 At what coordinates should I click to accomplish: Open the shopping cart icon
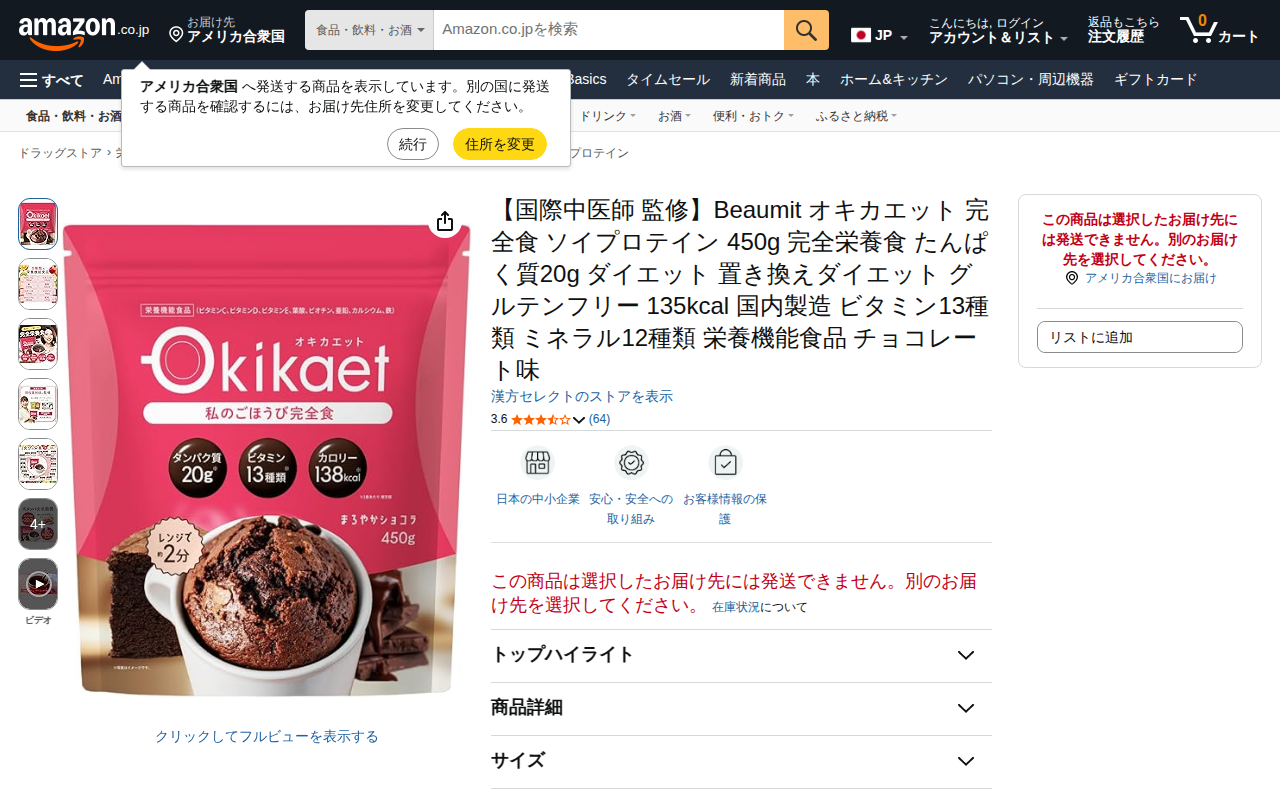coord(1219,30)
